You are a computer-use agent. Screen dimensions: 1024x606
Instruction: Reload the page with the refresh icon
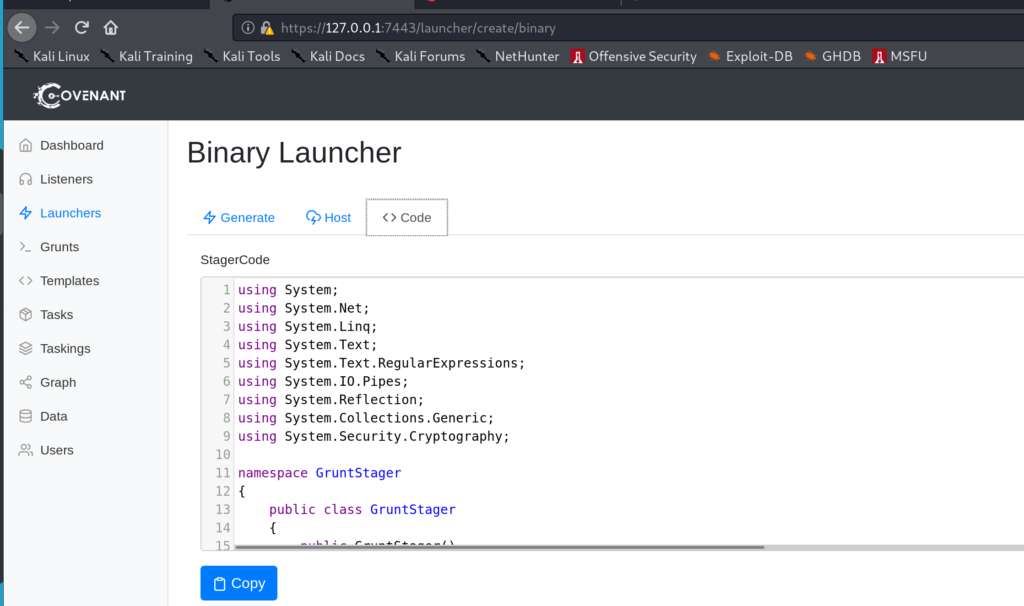82,27
